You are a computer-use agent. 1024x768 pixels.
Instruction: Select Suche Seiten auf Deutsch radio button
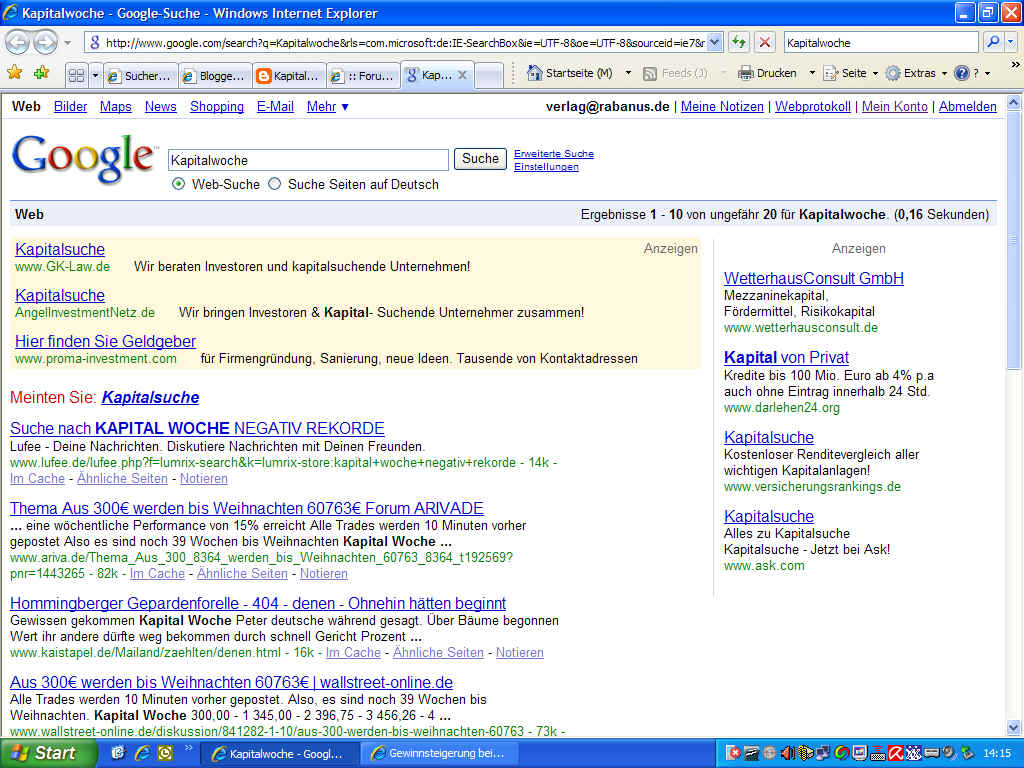pos(275,184)
